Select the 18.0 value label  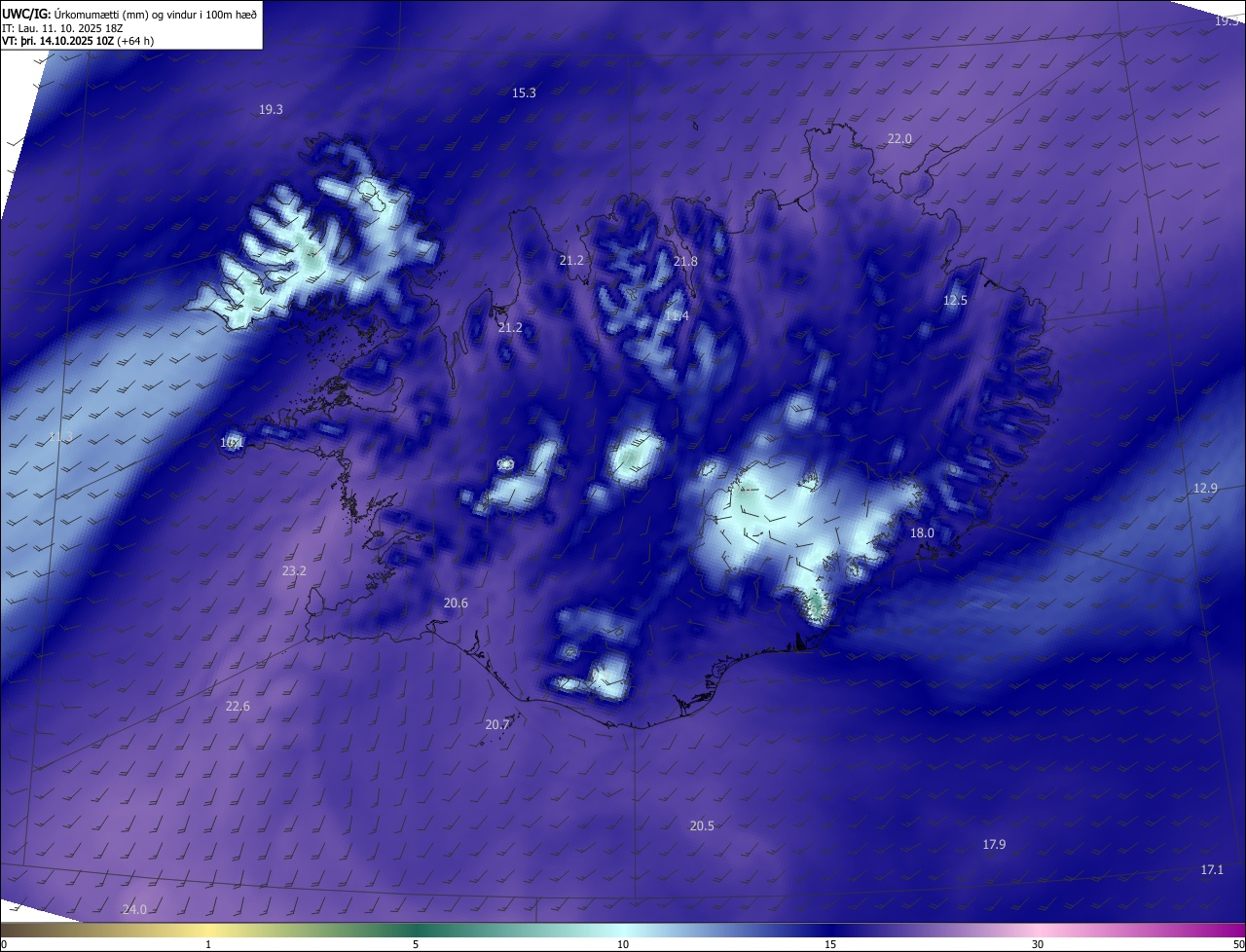[922, 533]
